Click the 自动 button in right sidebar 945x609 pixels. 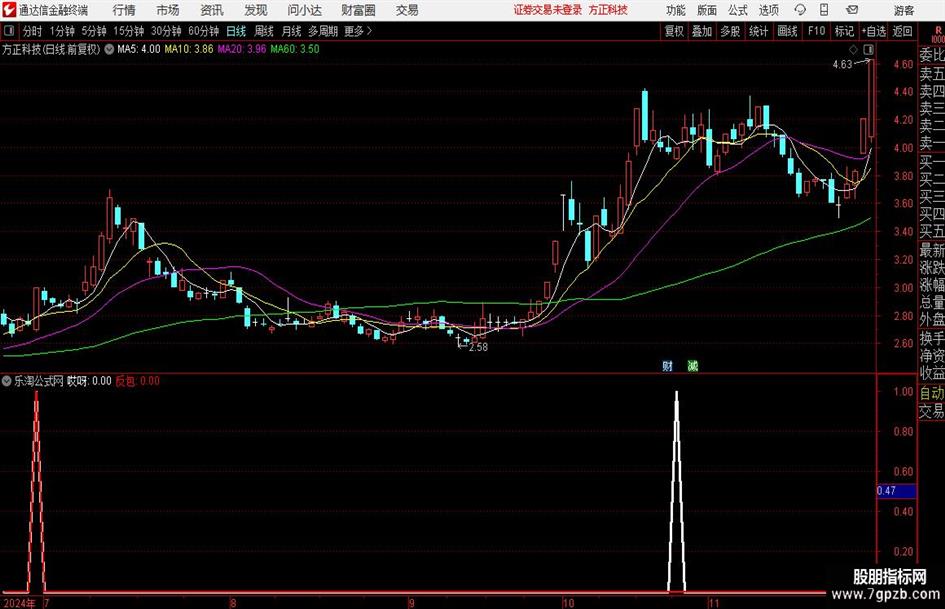(x=931, y=393)
